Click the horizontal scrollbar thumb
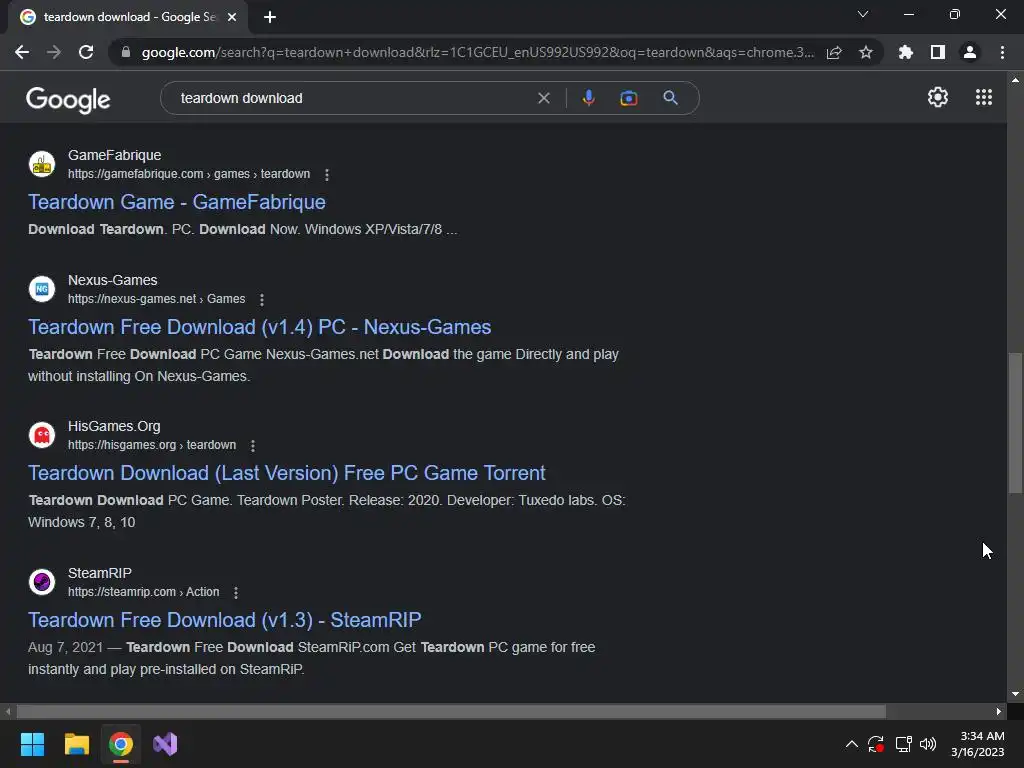 click(x=451, y=711)
